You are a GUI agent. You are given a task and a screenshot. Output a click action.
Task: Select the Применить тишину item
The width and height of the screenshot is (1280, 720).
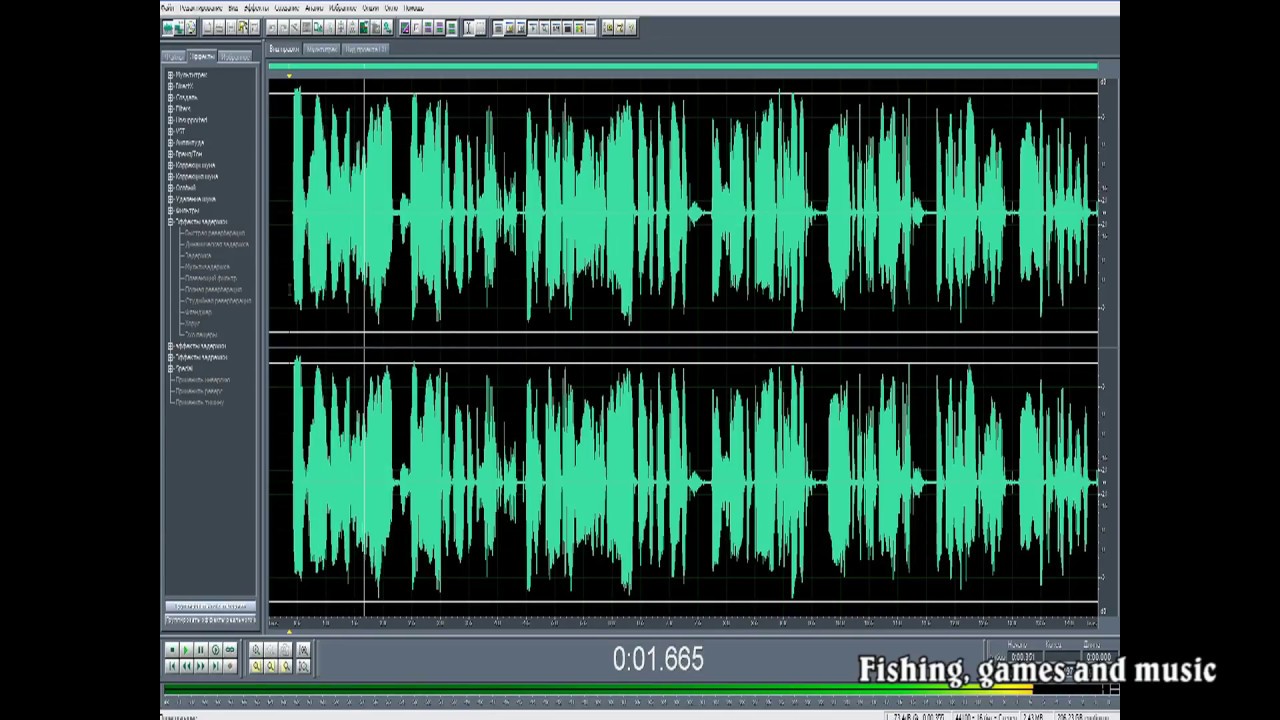coord(199,402)
